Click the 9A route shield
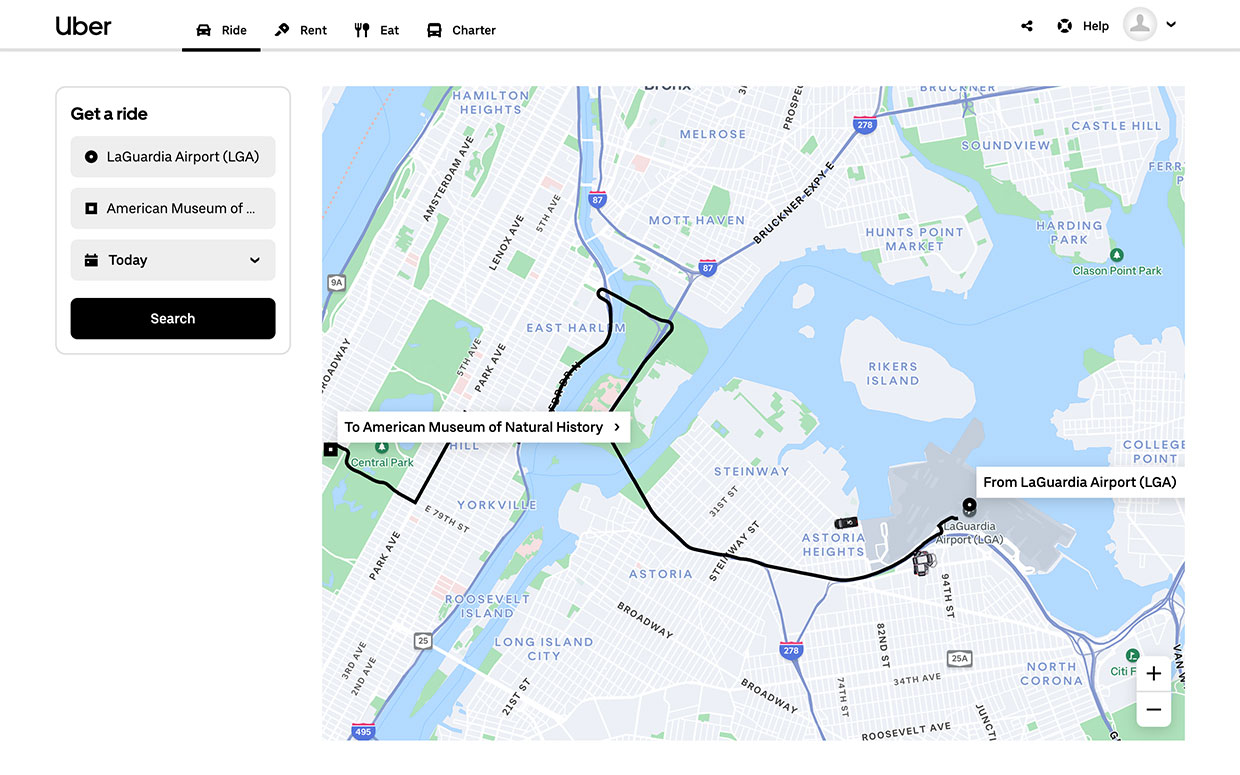Screen dimensions: 1240x775 336,283
